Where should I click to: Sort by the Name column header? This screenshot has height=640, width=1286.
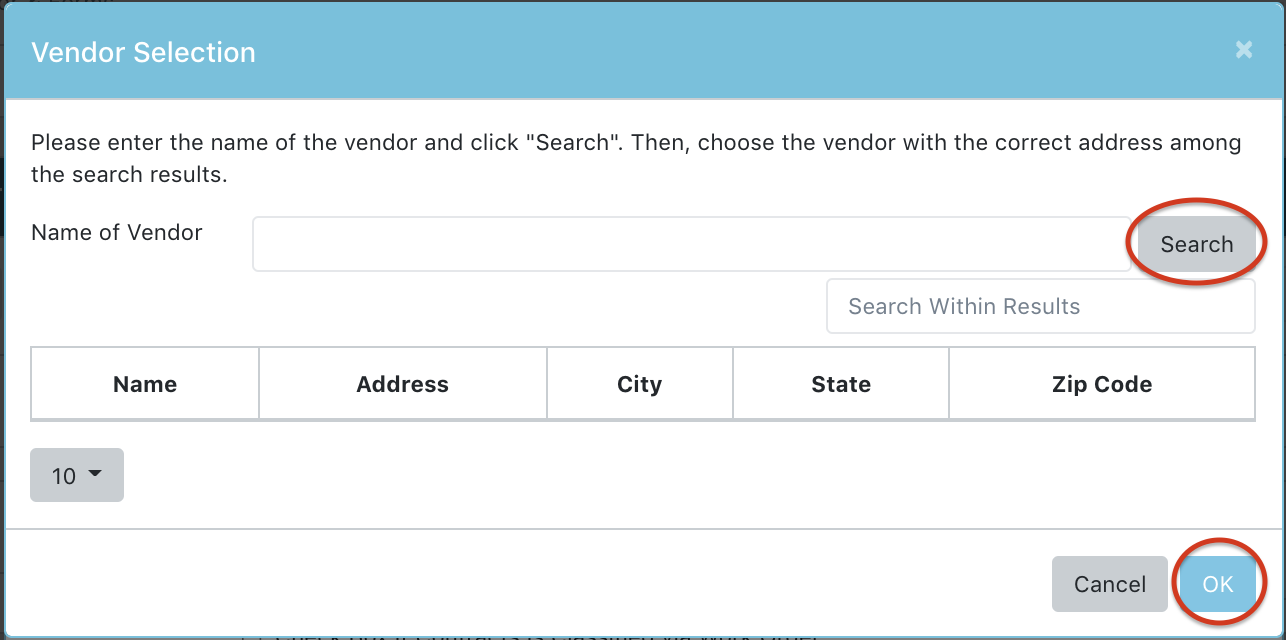click(145, 384)
